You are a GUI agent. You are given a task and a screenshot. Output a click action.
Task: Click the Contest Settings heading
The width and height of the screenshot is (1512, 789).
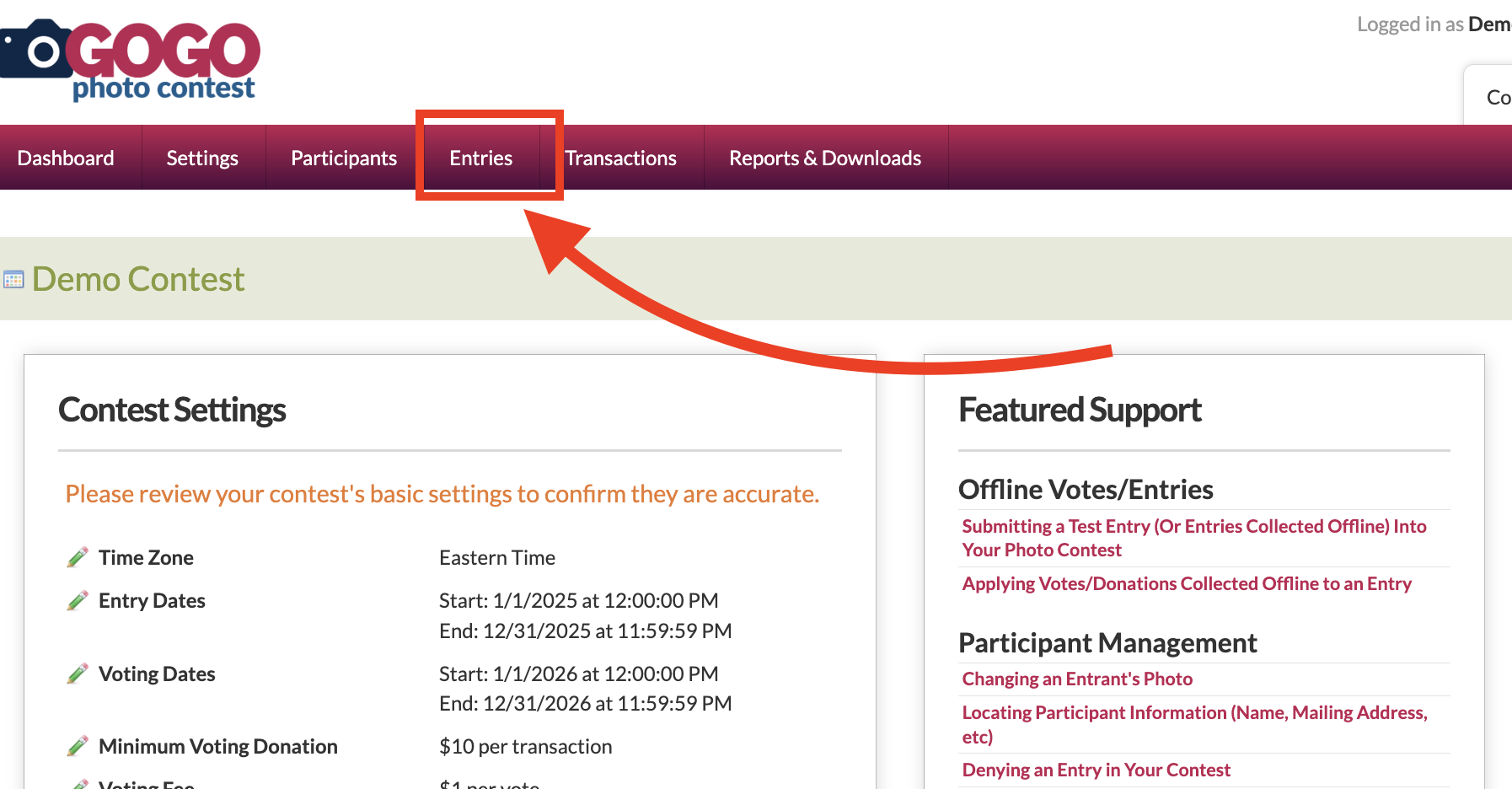coord(172,410)
